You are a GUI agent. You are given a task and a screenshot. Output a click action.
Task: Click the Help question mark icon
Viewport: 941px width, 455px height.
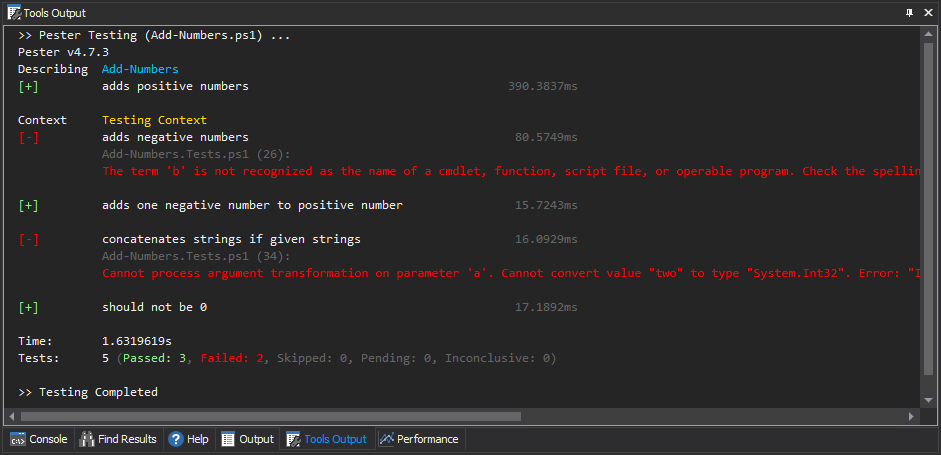click(x=175, y=439)
